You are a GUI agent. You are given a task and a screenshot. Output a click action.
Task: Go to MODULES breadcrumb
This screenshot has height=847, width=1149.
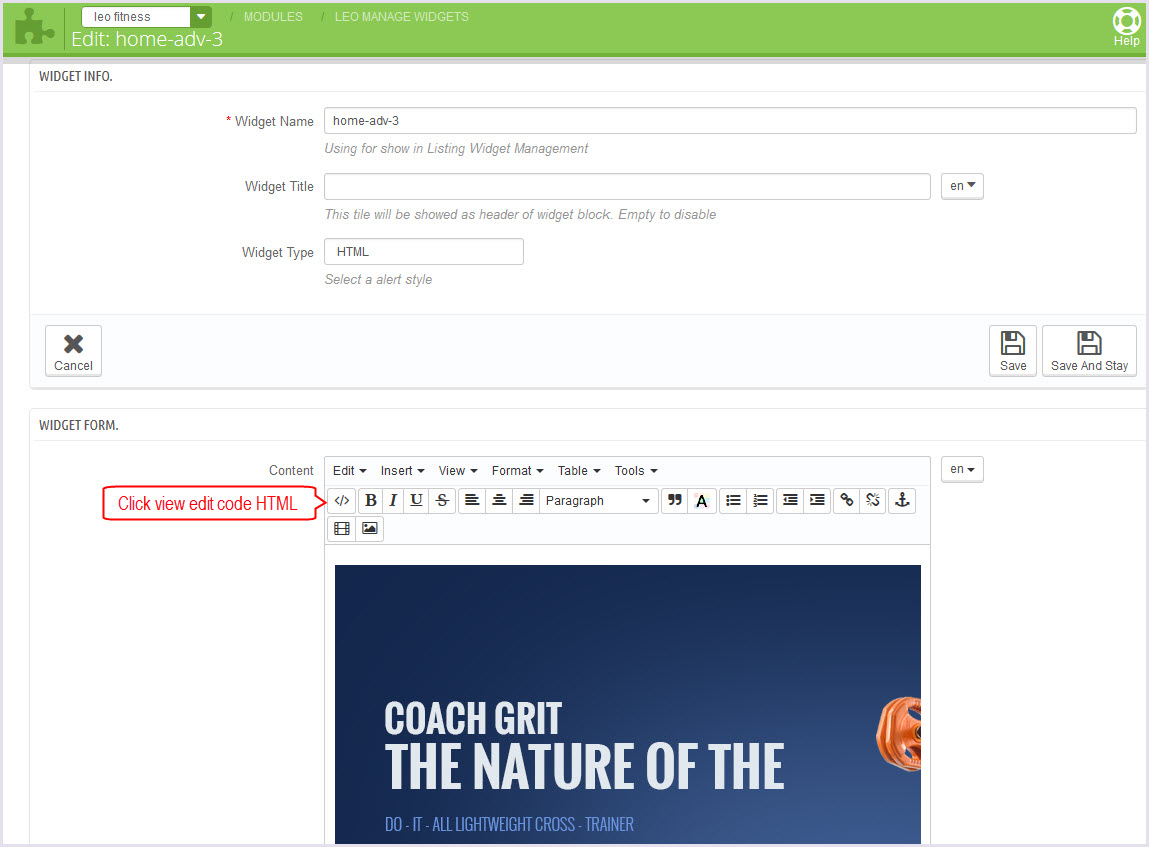pyautogui.click(x=273, y=16)
